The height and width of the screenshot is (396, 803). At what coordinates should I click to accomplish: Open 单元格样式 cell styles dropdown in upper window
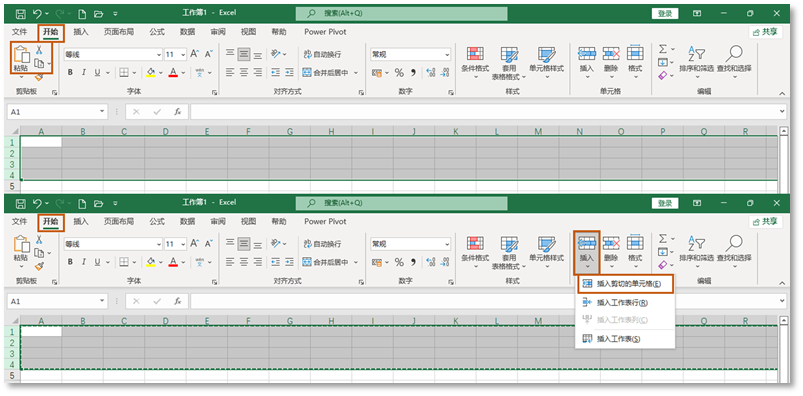[546, 62]
